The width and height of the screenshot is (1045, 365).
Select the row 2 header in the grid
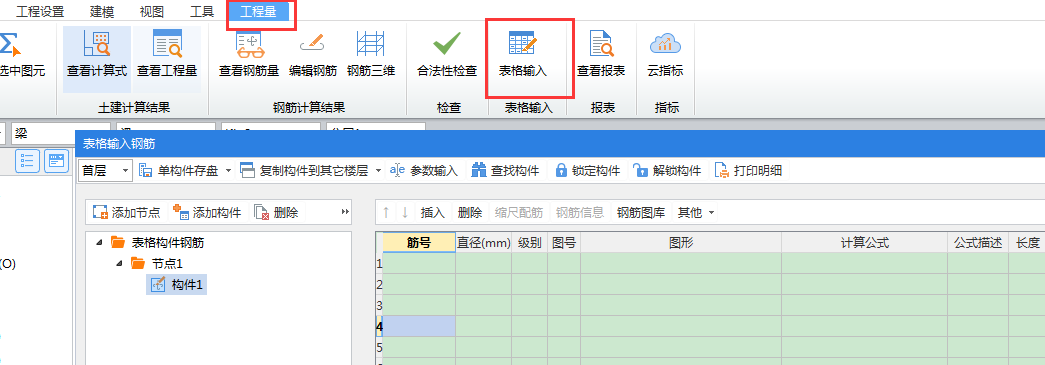379,284
